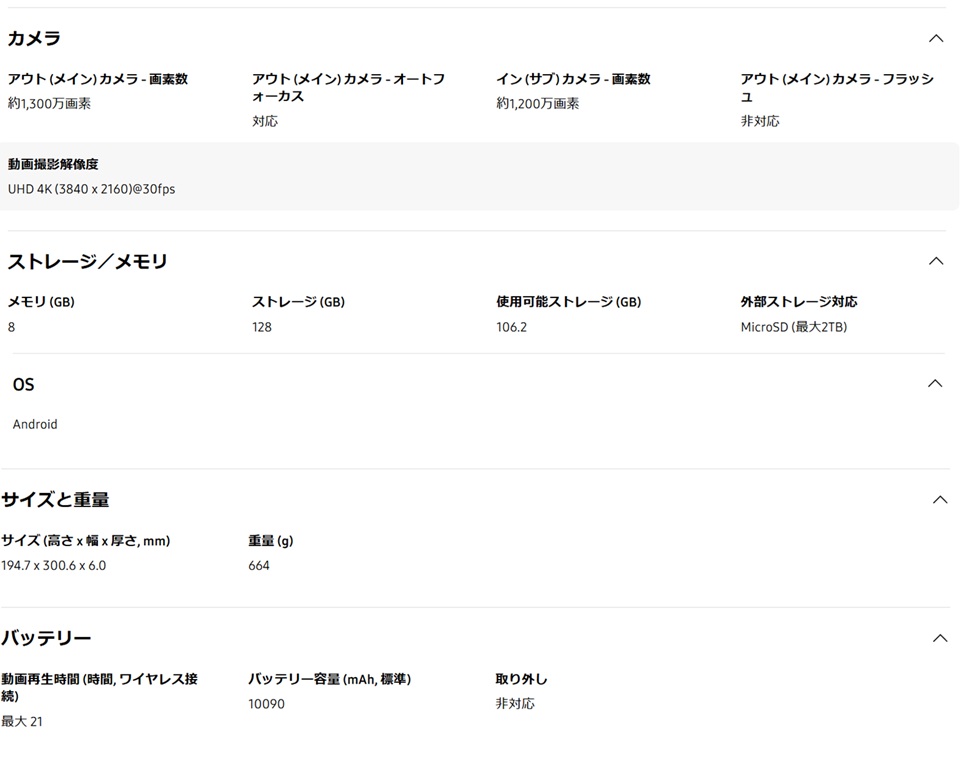
Task: Click the chevron beside the OS section
Action: point(935,384)
